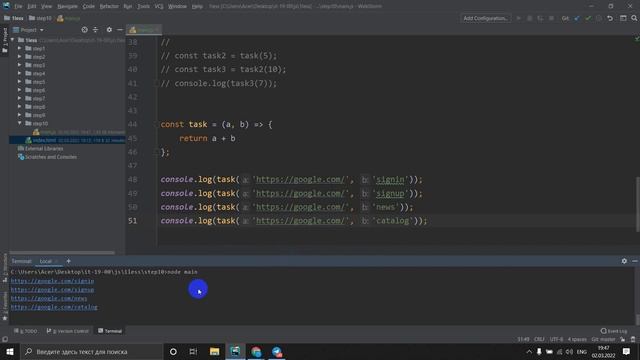Open the Refactor menu
640x360 pixels.
[x=109, y=7]
